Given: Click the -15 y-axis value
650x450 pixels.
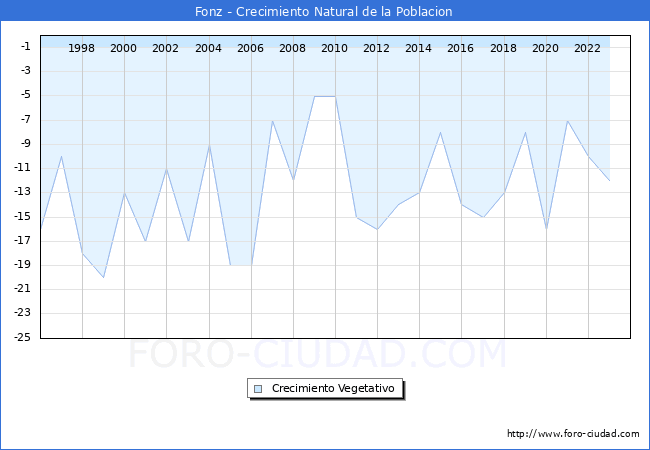Looking at the screenshot, I should (x=23, y=216).
